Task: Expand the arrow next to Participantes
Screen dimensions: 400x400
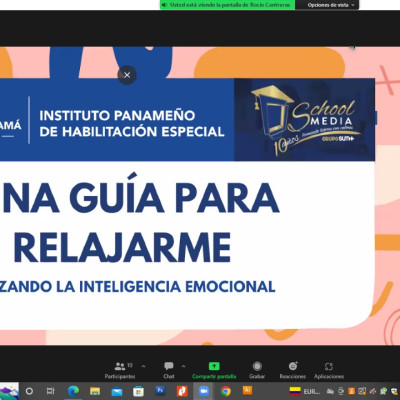Action: click(143, 366)
